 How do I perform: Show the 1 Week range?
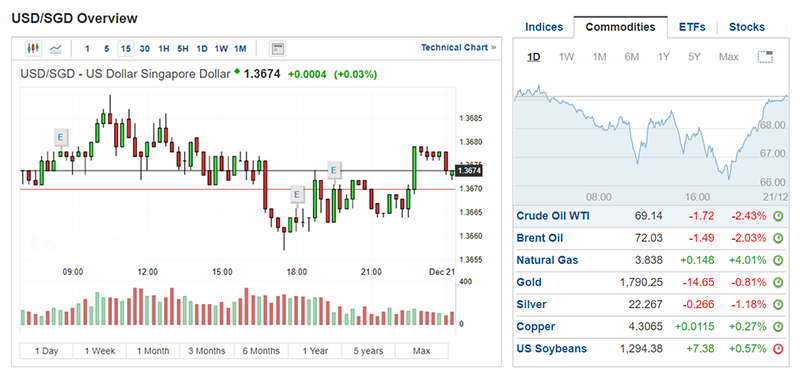tap(100, 351)
